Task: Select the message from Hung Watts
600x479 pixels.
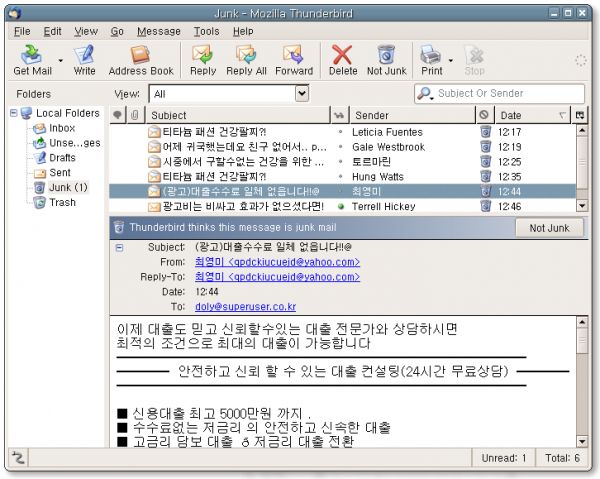Action: pyautogui.click(x=342, y=176)
